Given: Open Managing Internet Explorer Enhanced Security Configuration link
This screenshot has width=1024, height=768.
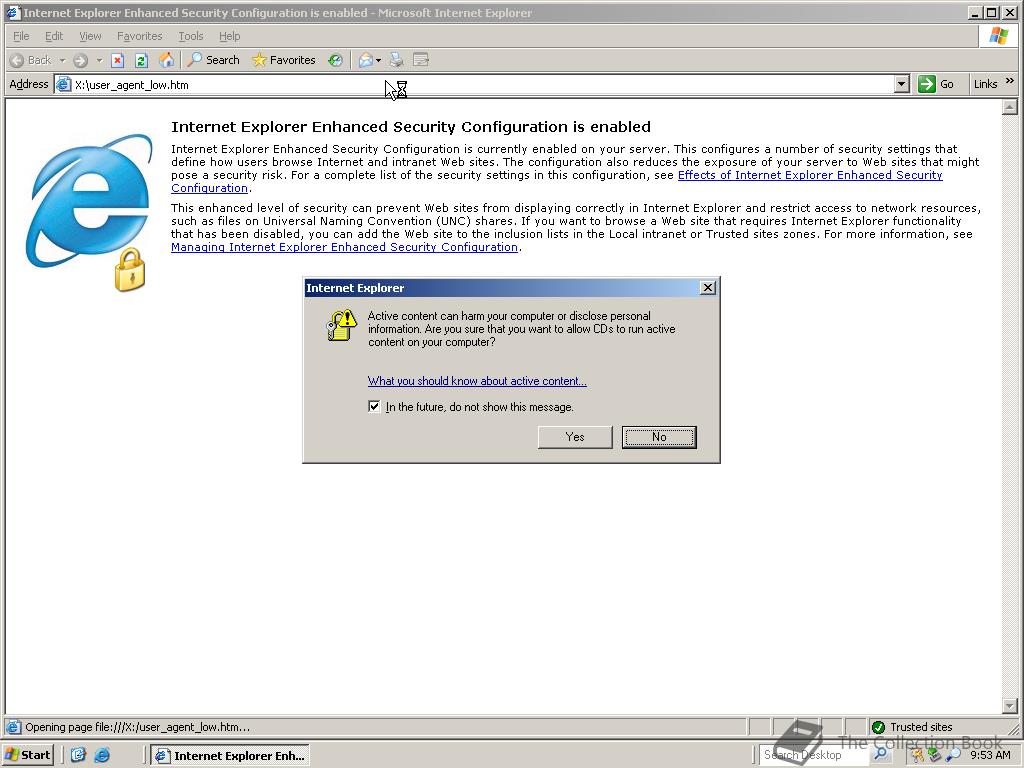Looking at the screenshot, I should point(344,247).
